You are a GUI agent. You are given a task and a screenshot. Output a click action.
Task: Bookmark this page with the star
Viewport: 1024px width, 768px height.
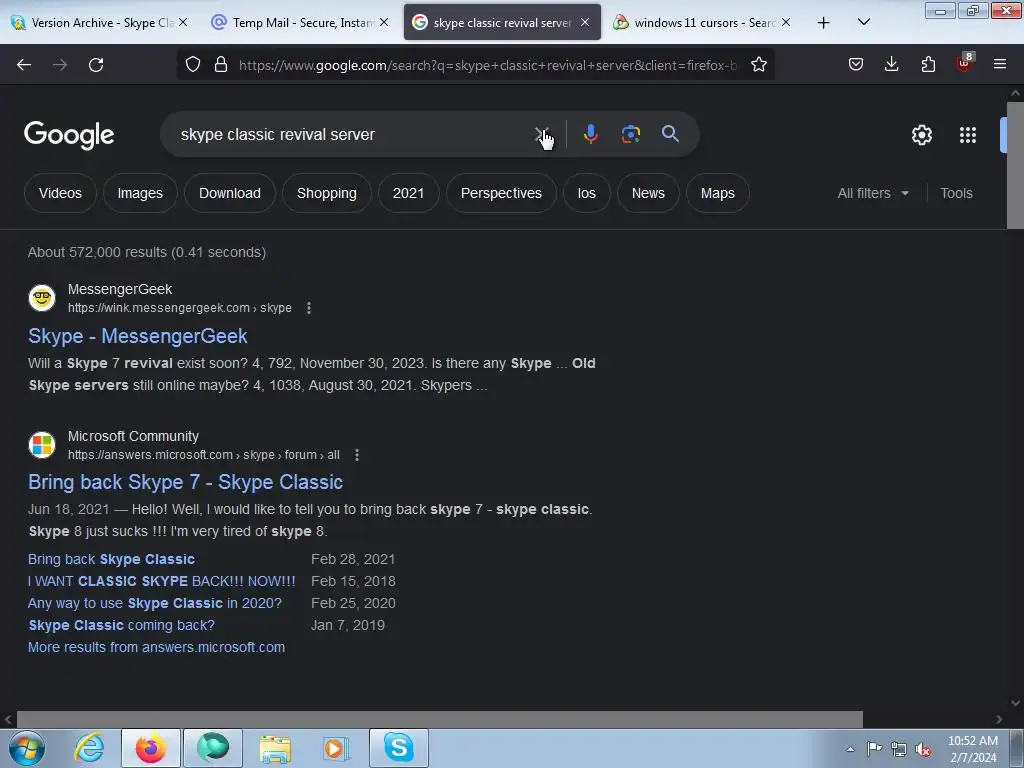(x=758, y=65)
